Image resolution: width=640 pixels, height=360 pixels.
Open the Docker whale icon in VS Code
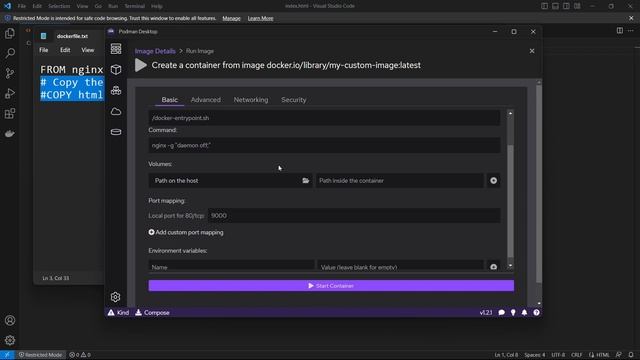(10, 133)
